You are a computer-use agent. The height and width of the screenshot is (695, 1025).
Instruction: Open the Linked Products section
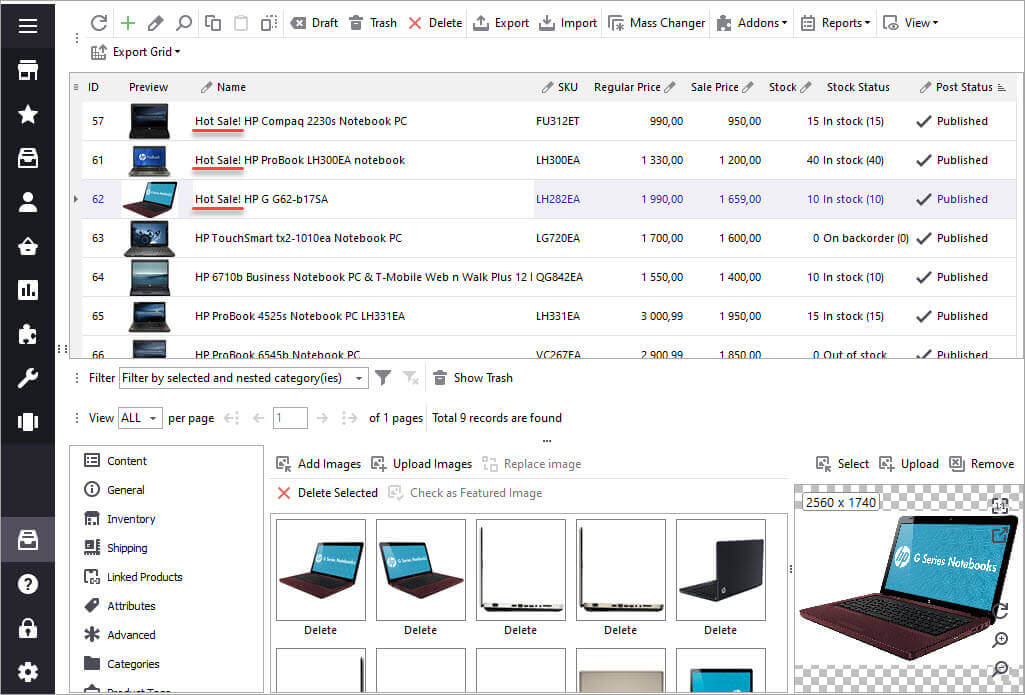(144, 577)
